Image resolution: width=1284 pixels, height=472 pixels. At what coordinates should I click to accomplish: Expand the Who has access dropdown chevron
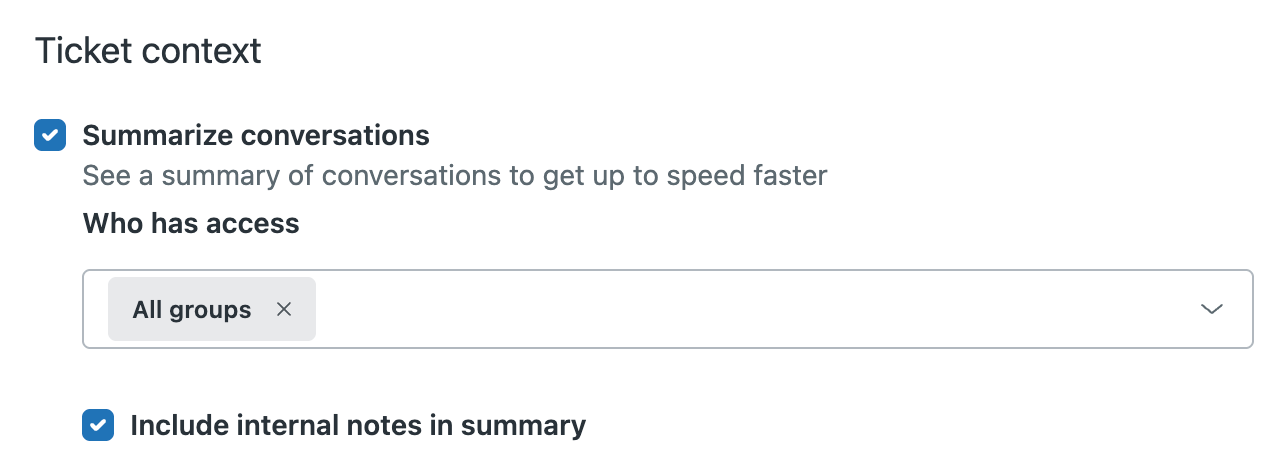(x=1212, y=310)
